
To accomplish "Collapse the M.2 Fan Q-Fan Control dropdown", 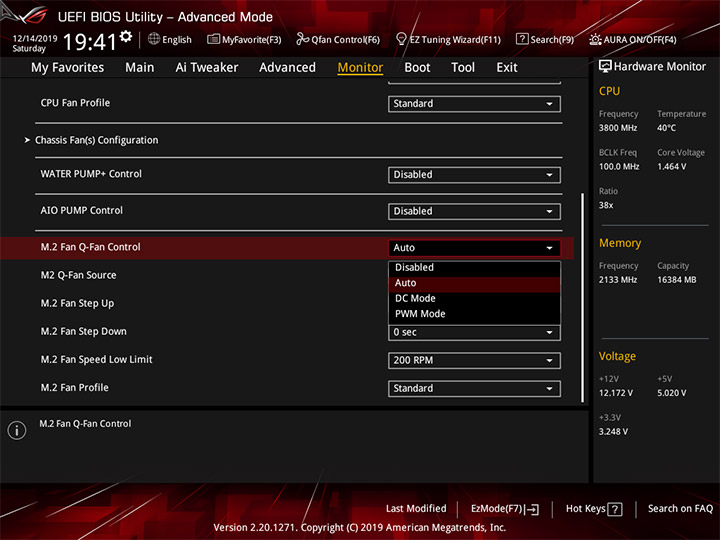I will tap(474, 248).
